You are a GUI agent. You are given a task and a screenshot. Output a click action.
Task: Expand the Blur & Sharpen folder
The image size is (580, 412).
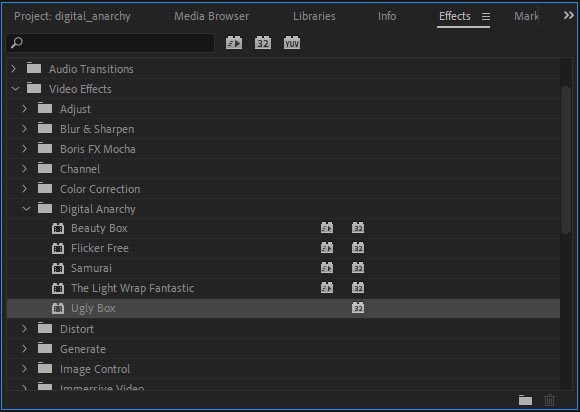24,129
